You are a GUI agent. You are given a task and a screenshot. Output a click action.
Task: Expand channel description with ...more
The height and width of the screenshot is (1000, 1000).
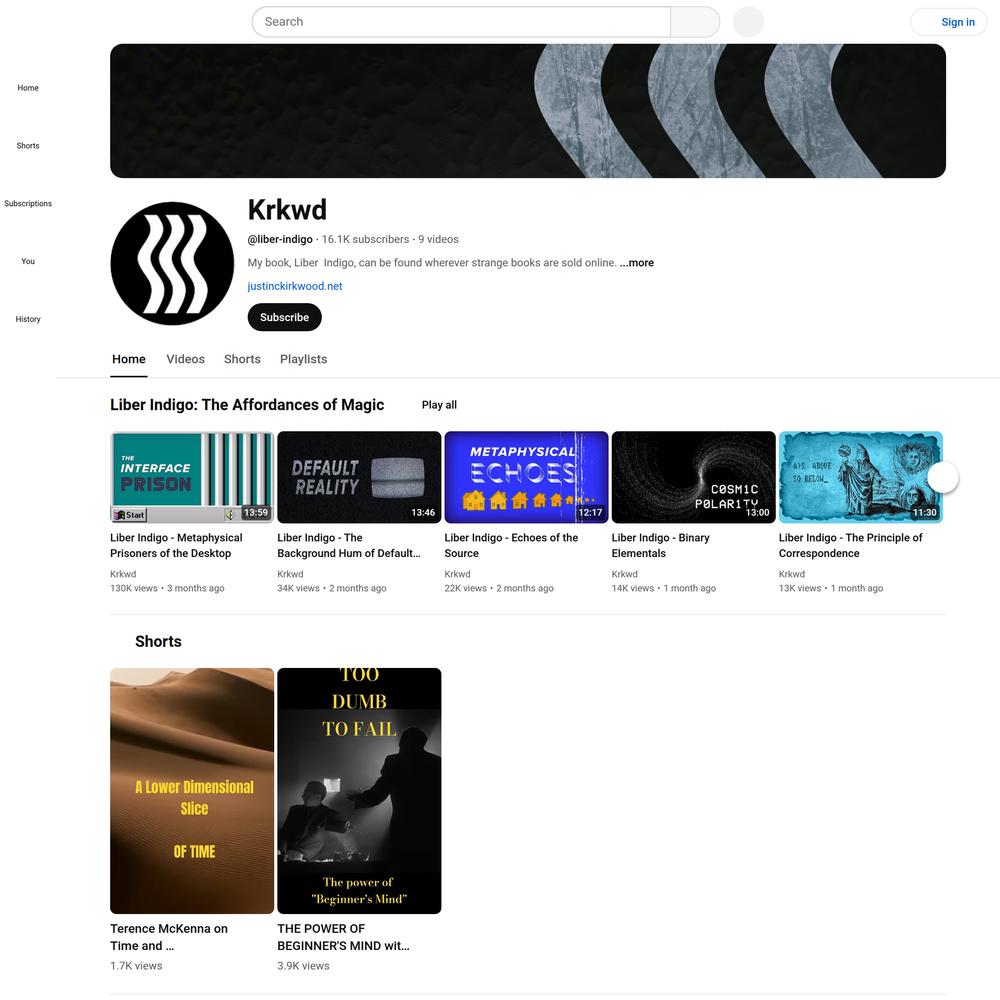pos(636,263)
